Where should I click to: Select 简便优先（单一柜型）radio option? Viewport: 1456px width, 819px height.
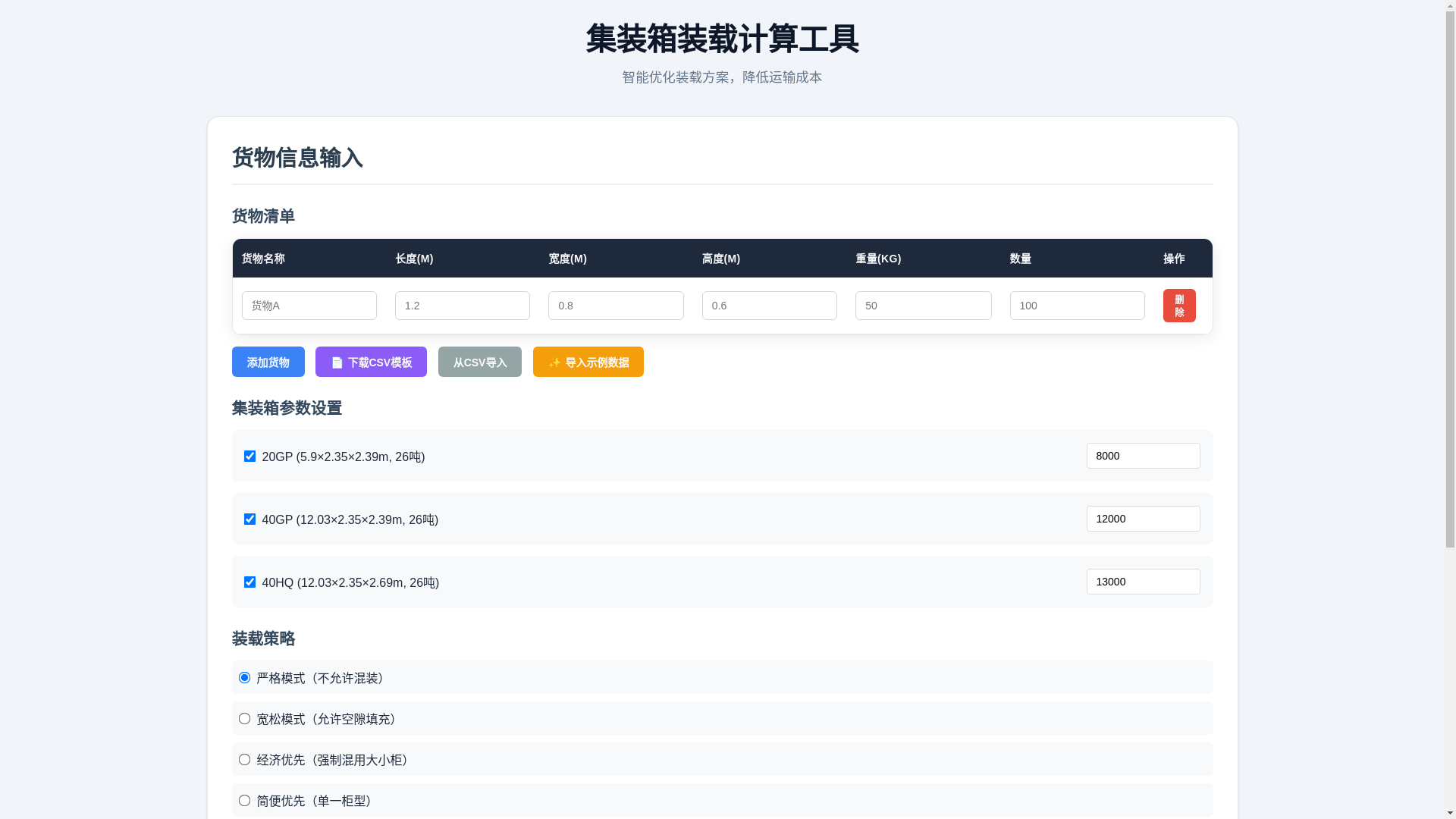(x=244, y=800)
